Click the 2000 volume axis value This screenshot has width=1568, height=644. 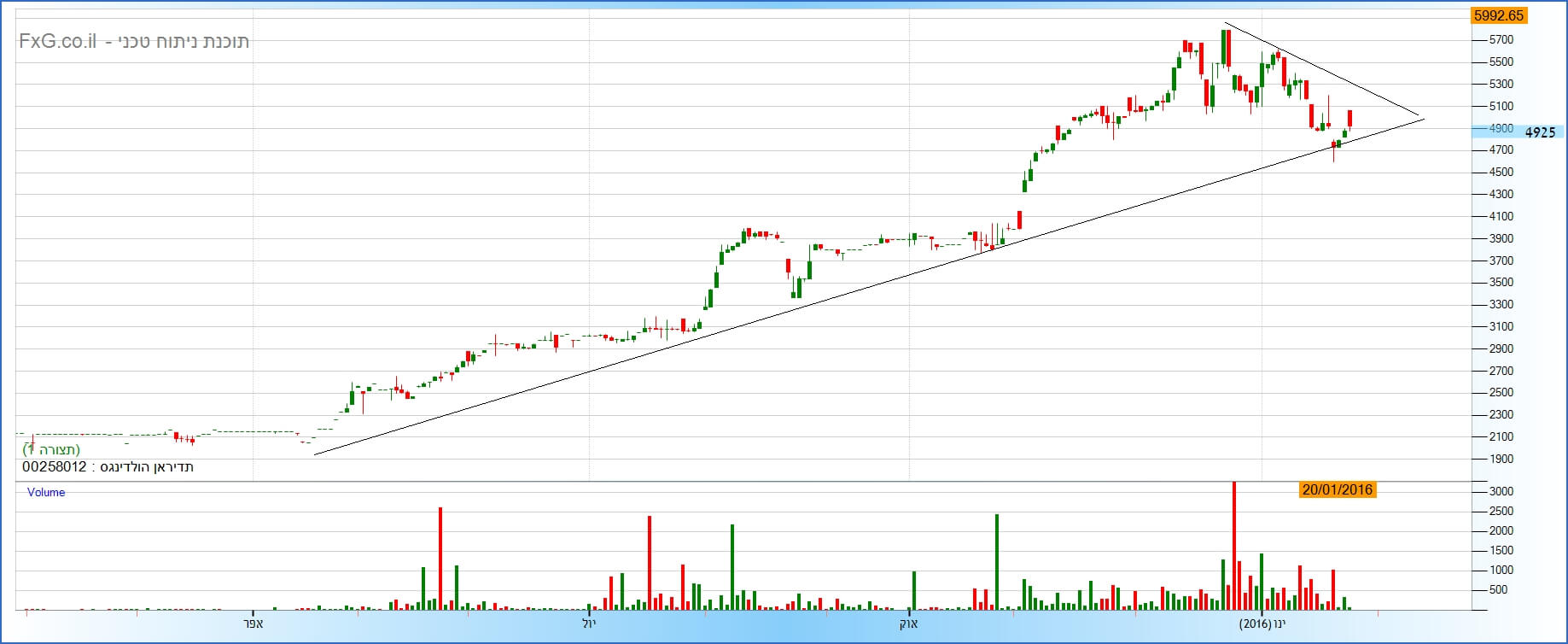1501,531
